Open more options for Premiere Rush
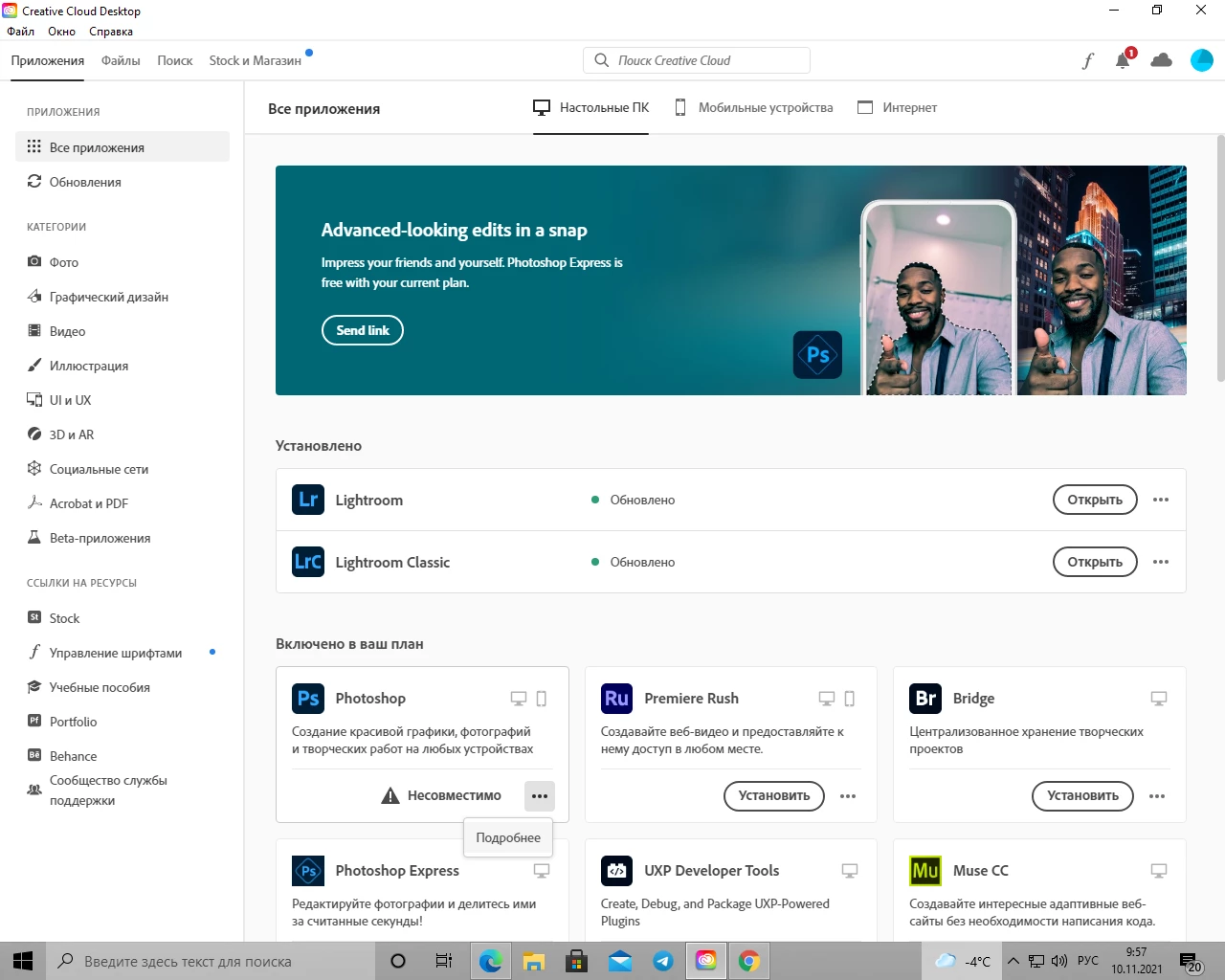Image resolution: width=1225 pixels, height=980 pixels. pos(848,796)
